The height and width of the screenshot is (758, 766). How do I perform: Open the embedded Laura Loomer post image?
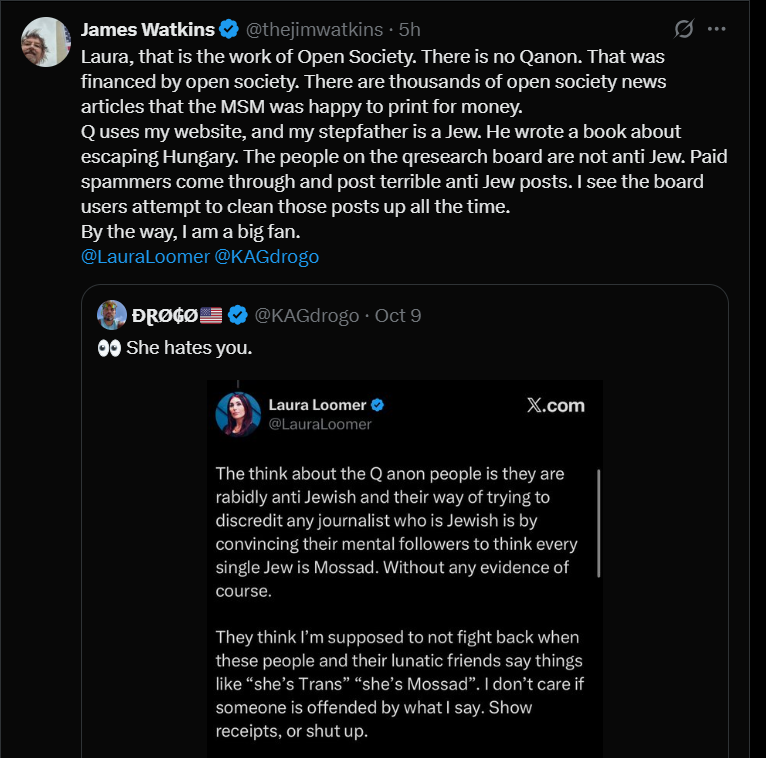click(x=405, y=600)
